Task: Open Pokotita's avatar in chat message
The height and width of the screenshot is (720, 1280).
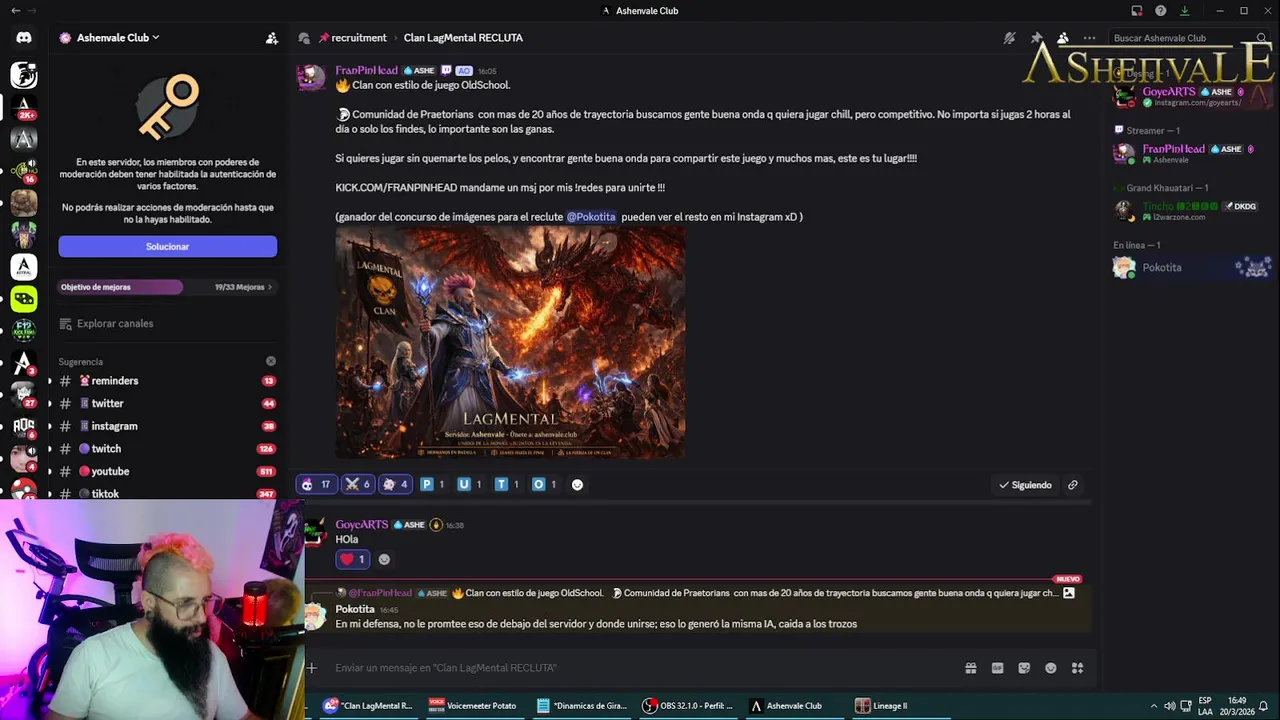Action: pos(314,616)
